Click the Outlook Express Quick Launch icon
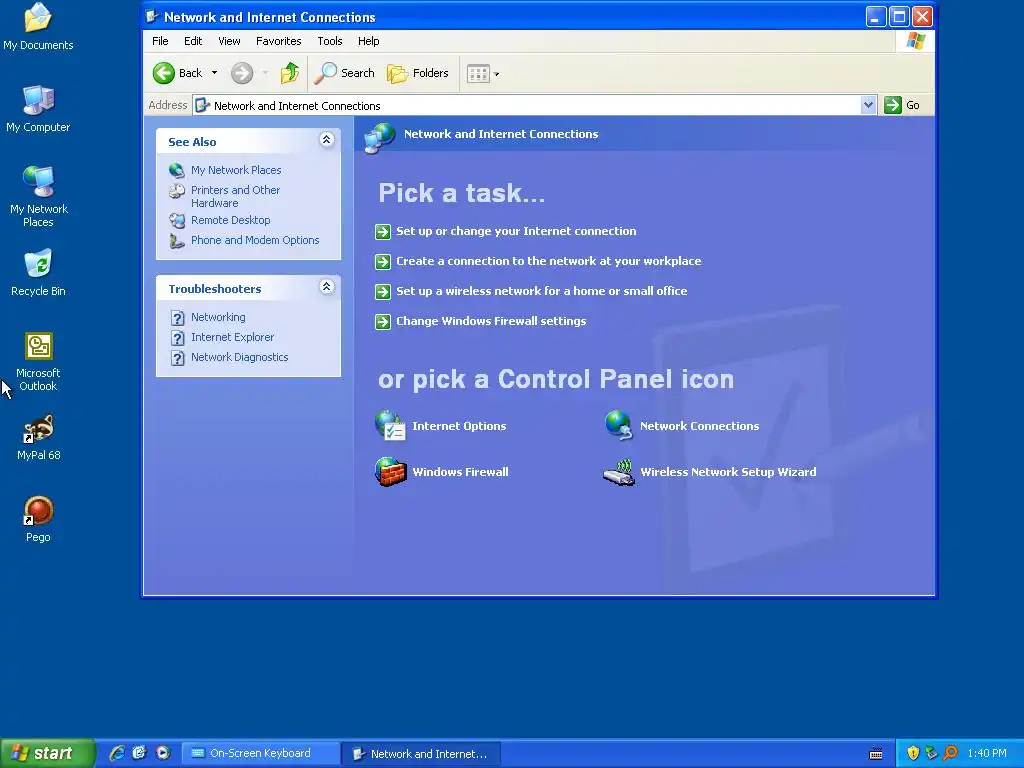 click(139, 753)
